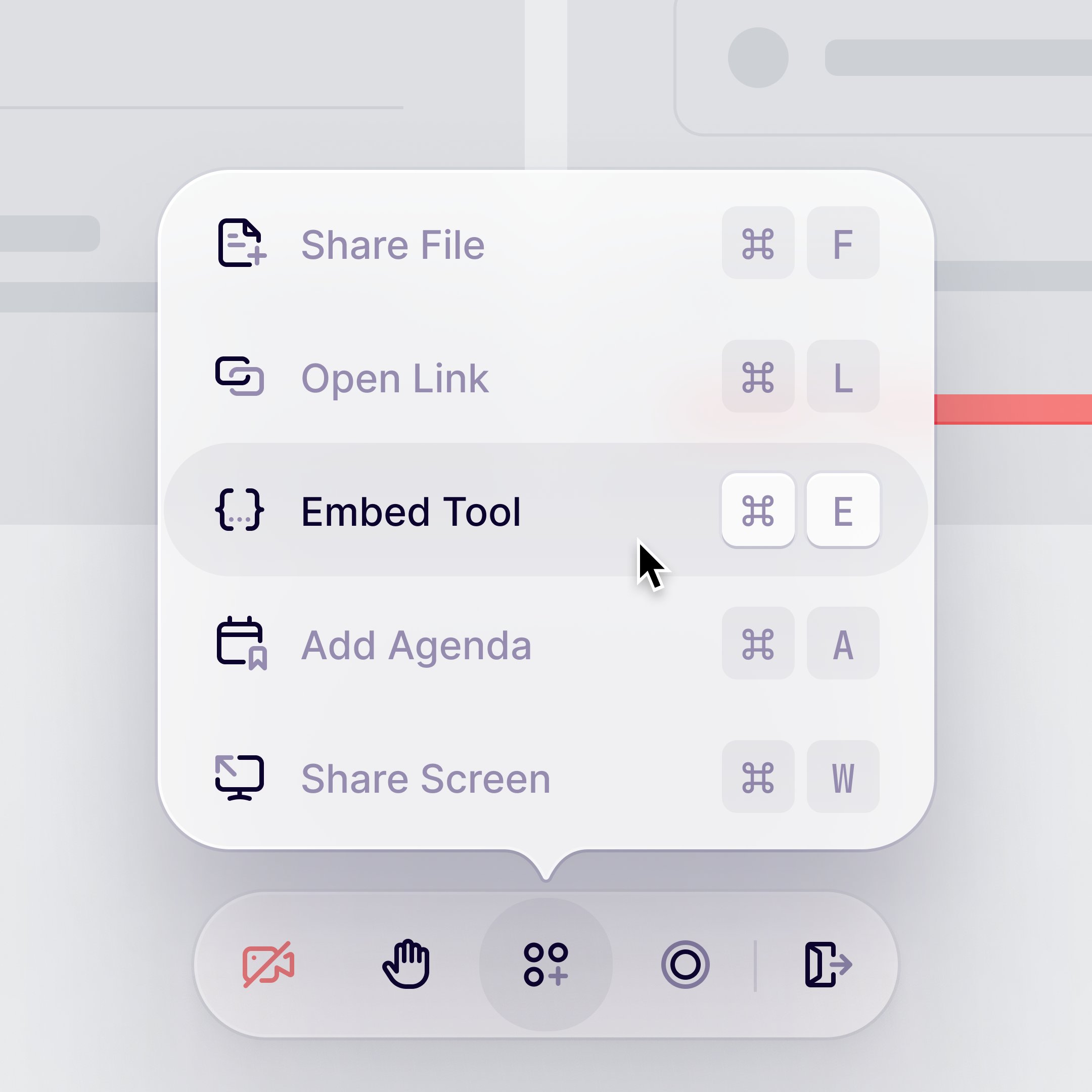Collapse the apps-plus menu button
This screenshot has height=1092, width=1092.
point(546,964)
